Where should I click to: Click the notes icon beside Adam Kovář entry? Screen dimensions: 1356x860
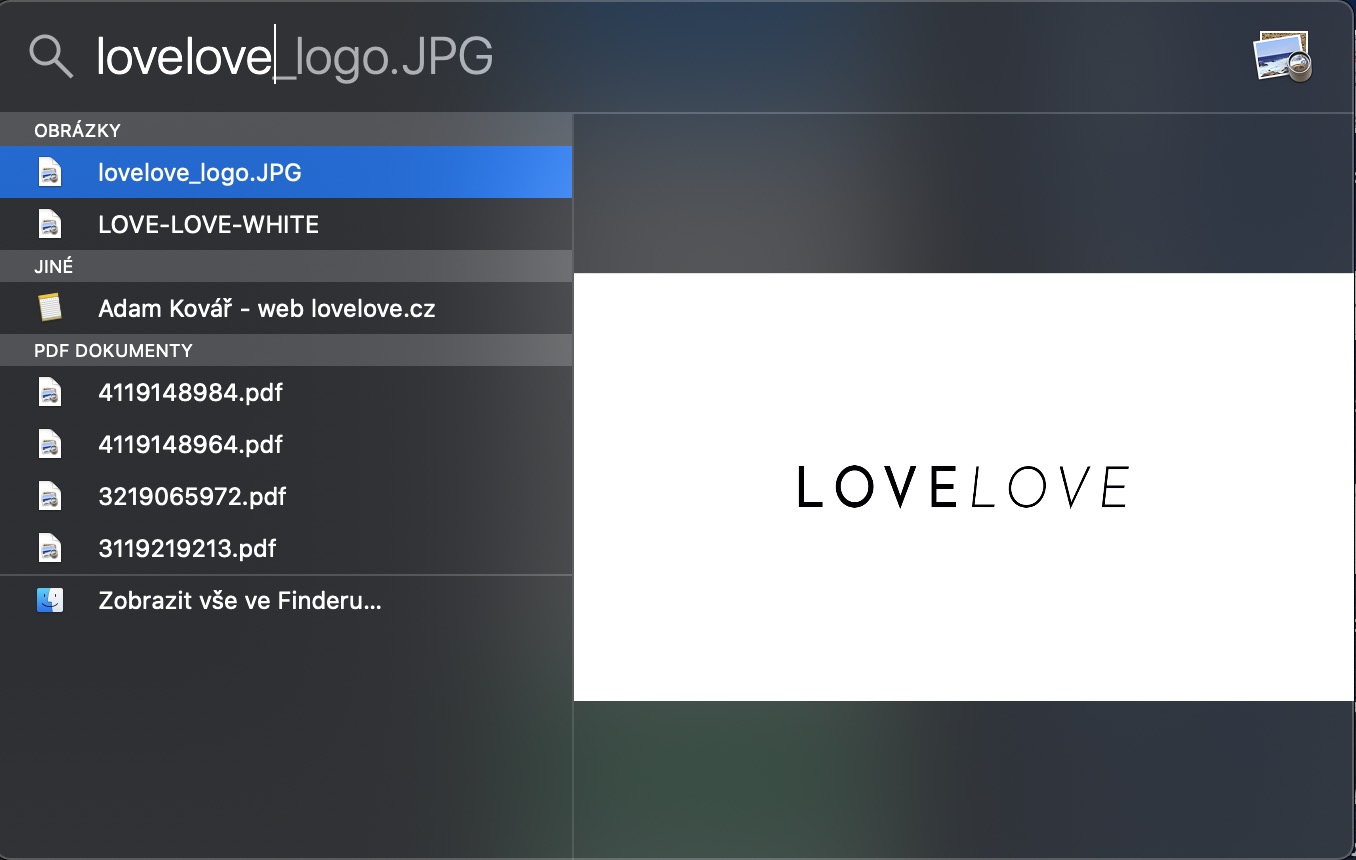coord(50,308)
